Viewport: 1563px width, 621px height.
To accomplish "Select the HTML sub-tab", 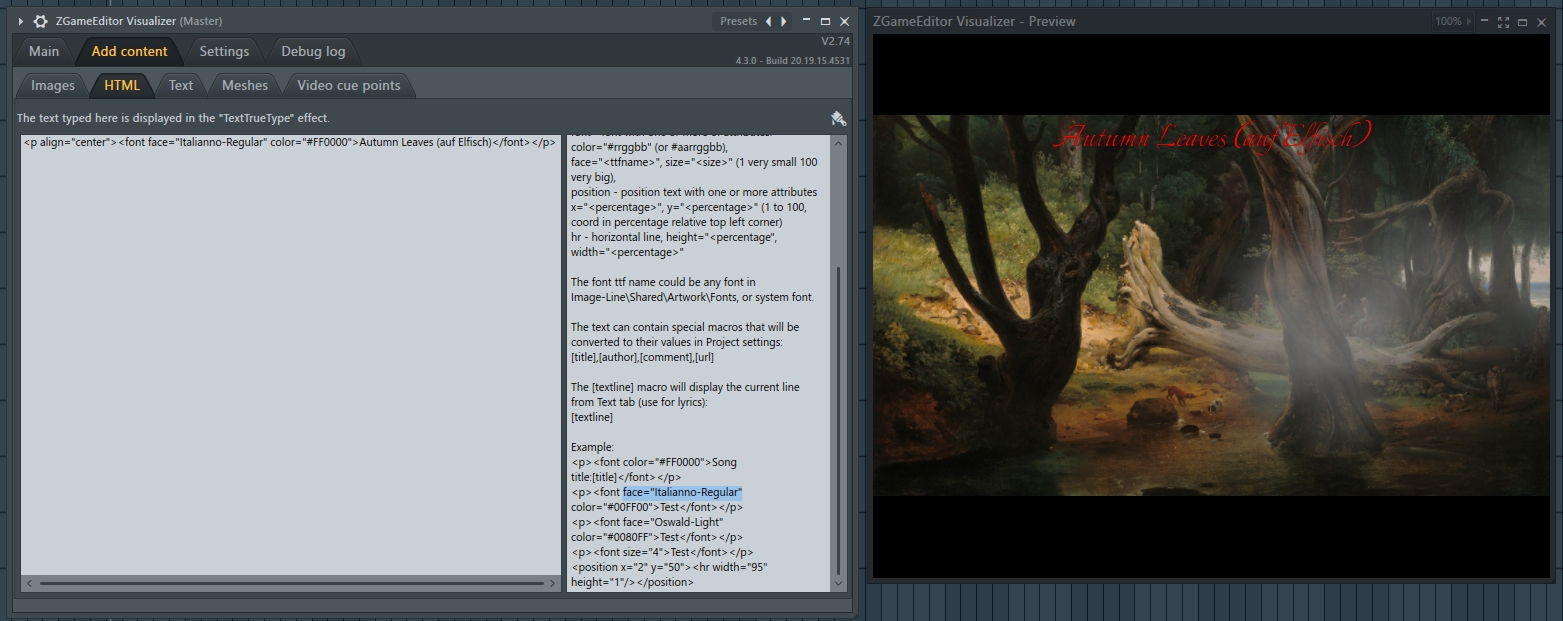I will [122, 85].
